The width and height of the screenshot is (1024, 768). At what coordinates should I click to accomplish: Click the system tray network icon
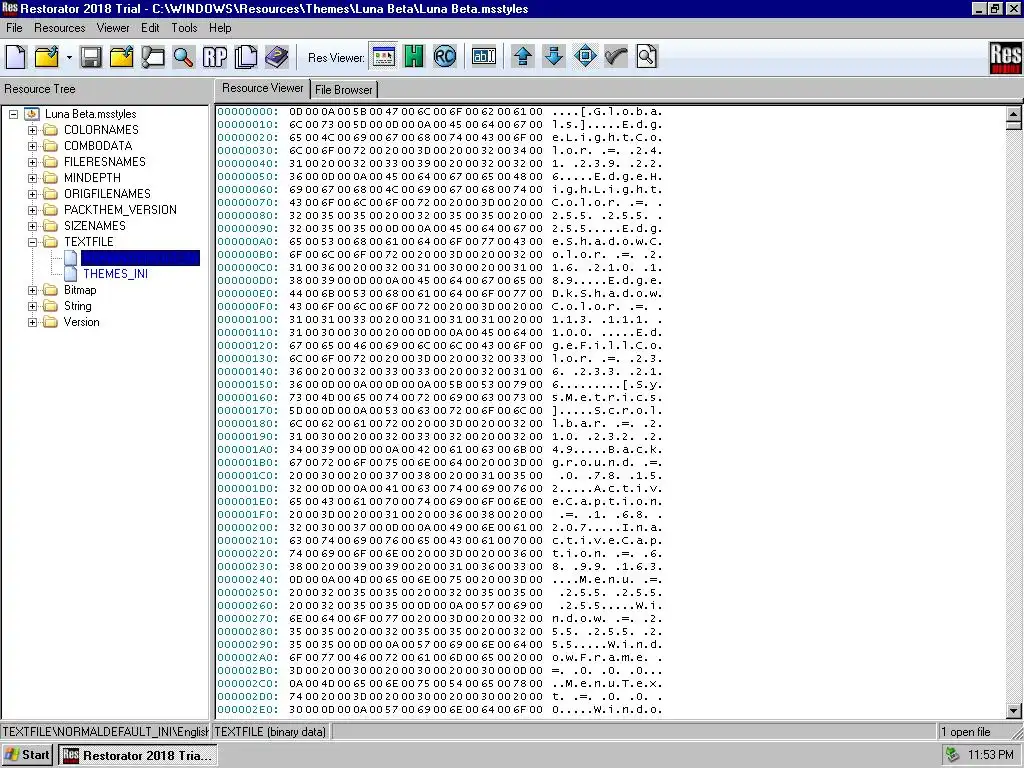click(952, 755)
